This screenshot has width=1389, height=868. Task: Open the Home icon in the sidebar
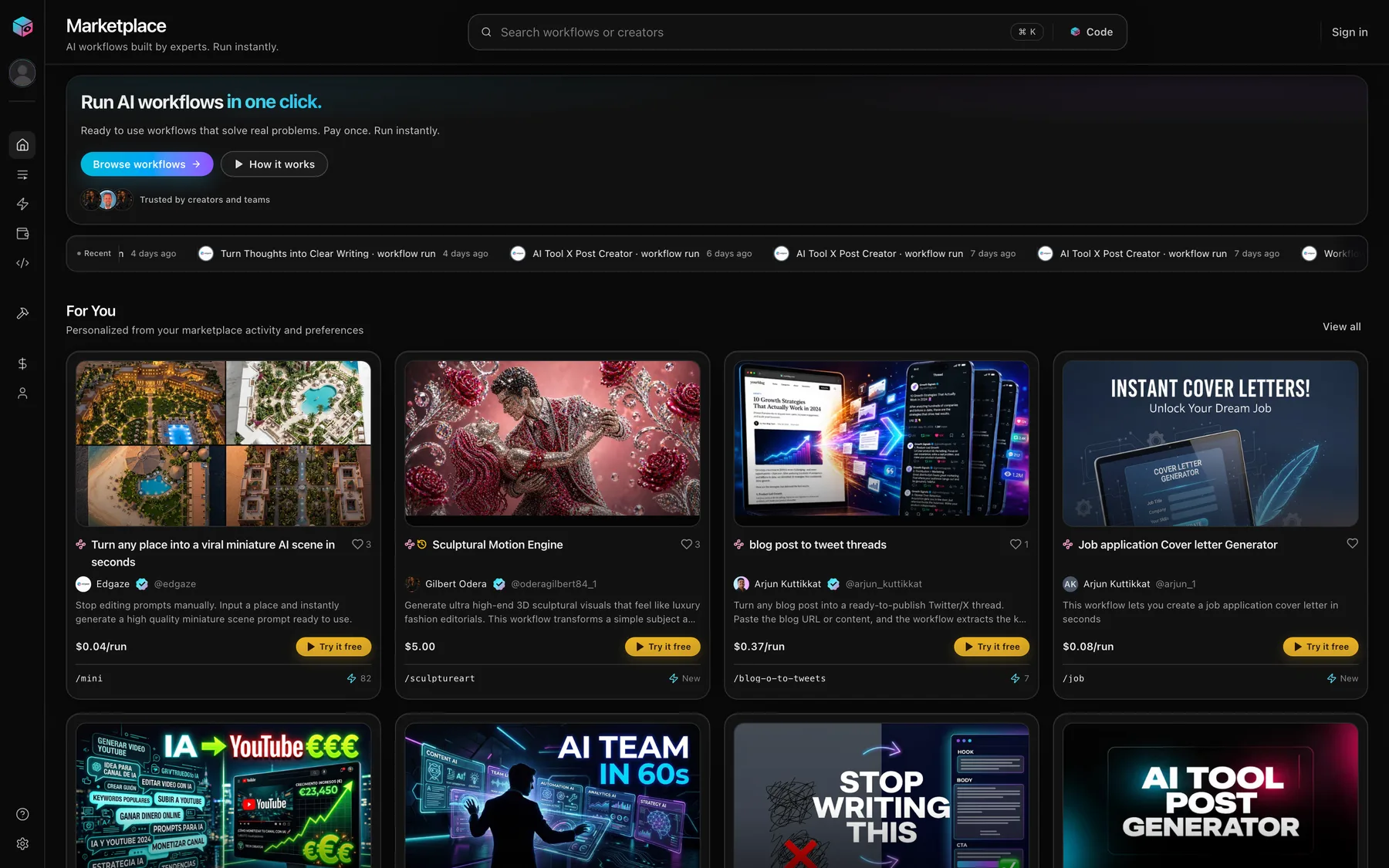[22, 145]
